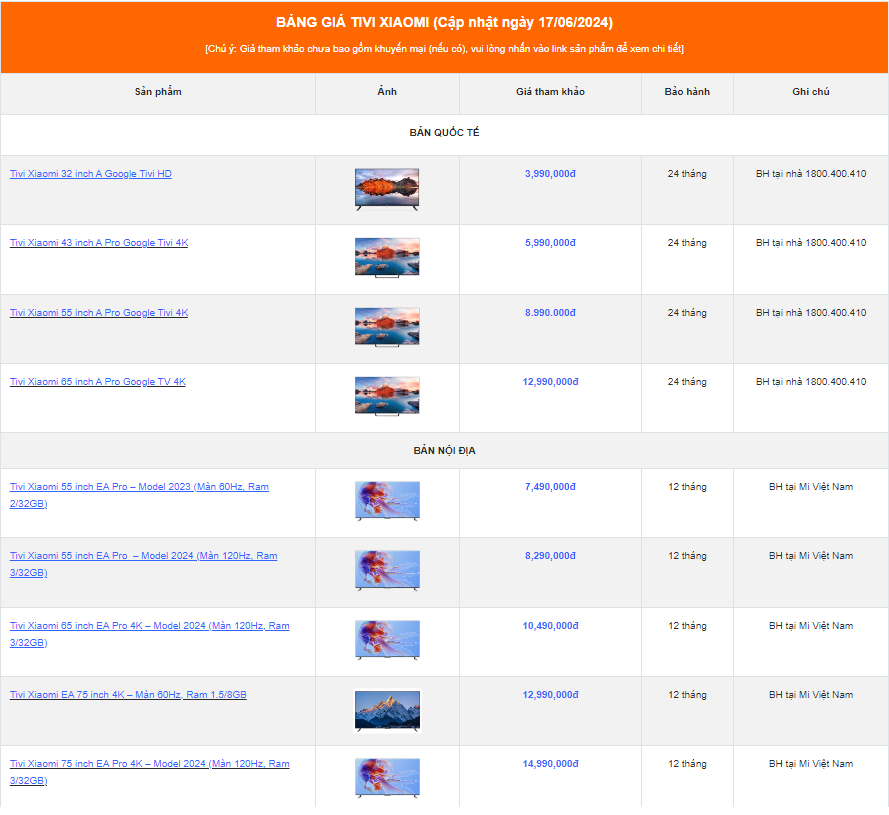This screenshot has width=889, height=815.
Task: Click the 55 inch EA Pro 2023 thumbnail
Action: pyautogui.click(x=387, y=501)
